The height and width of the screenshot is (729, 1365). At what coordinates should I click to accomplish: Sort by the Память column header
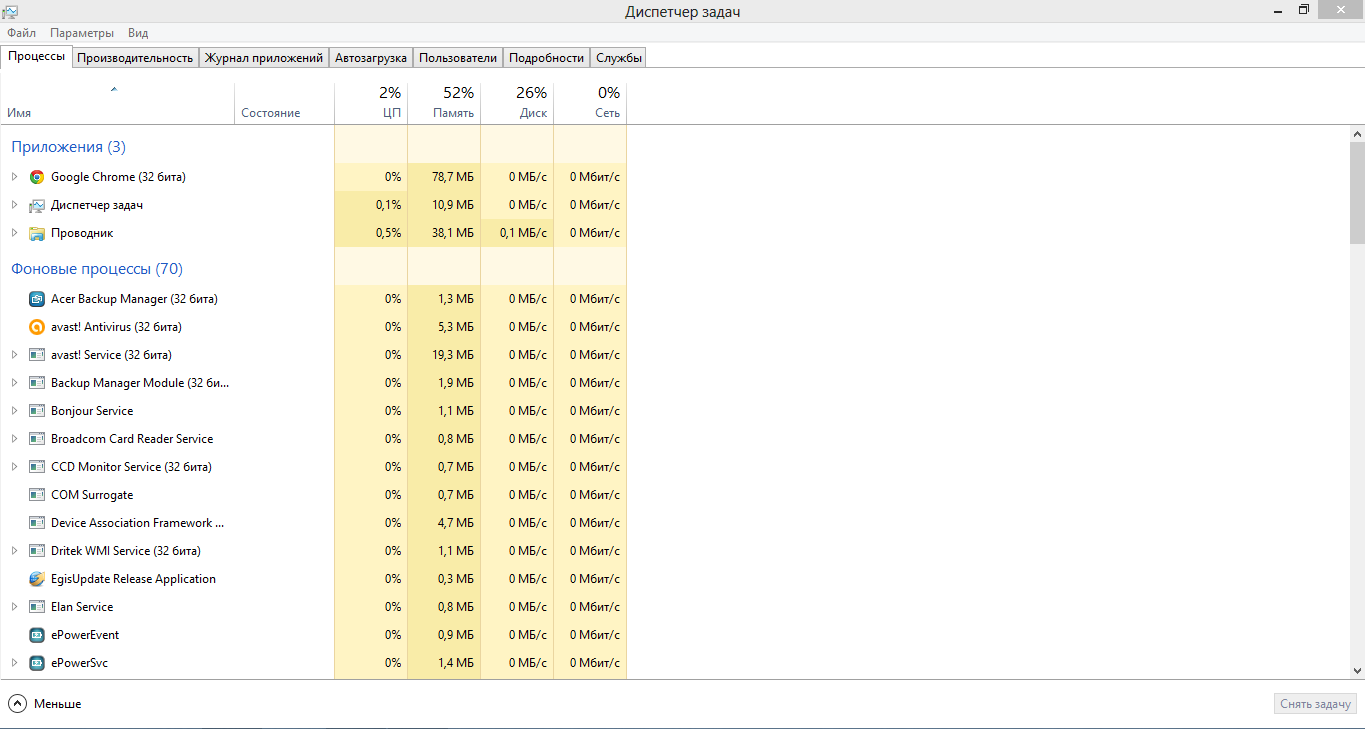[444, 103]
